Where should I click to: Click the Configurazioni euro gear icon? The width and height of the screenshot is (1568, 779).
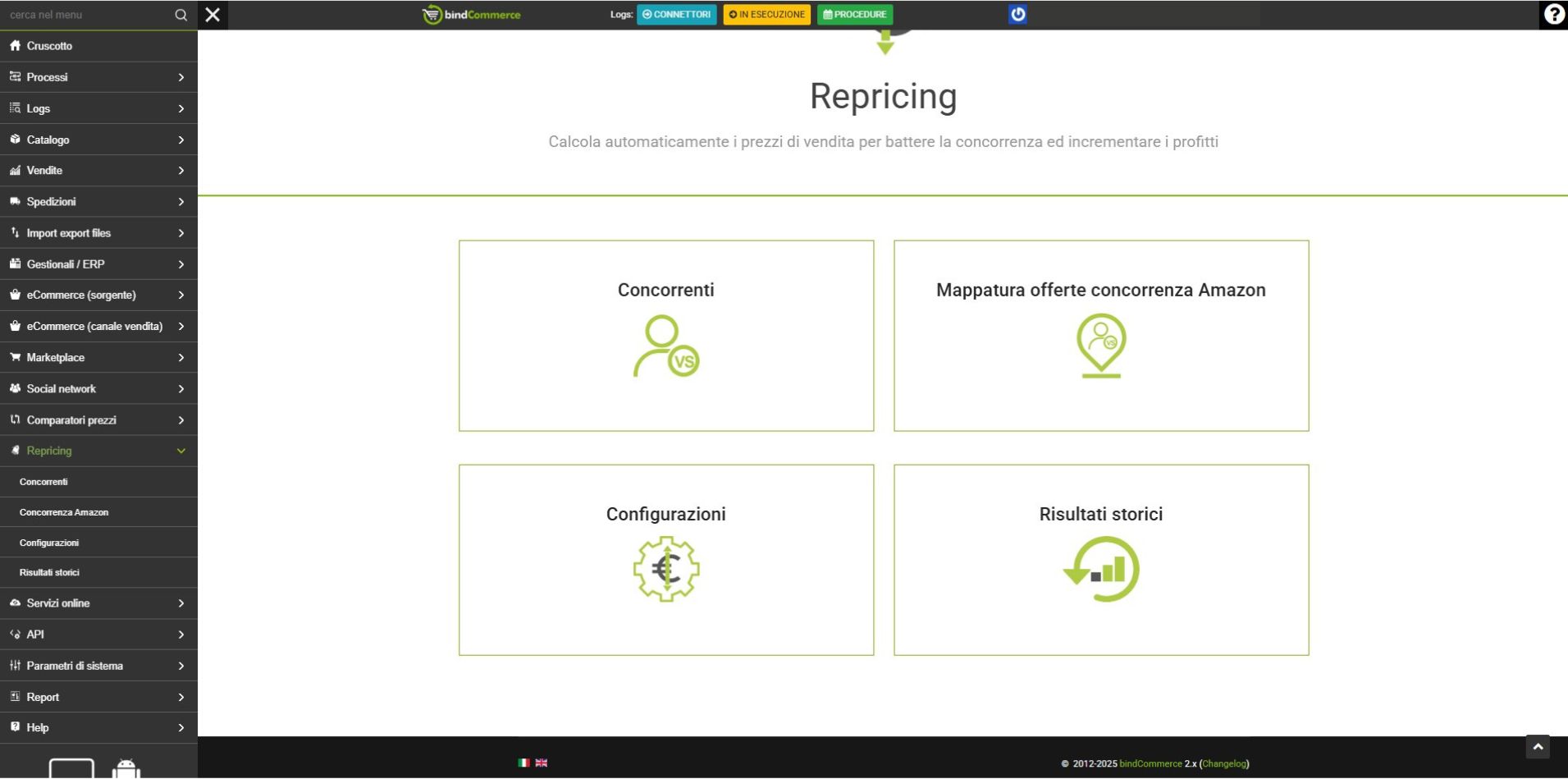coord(665,569)
